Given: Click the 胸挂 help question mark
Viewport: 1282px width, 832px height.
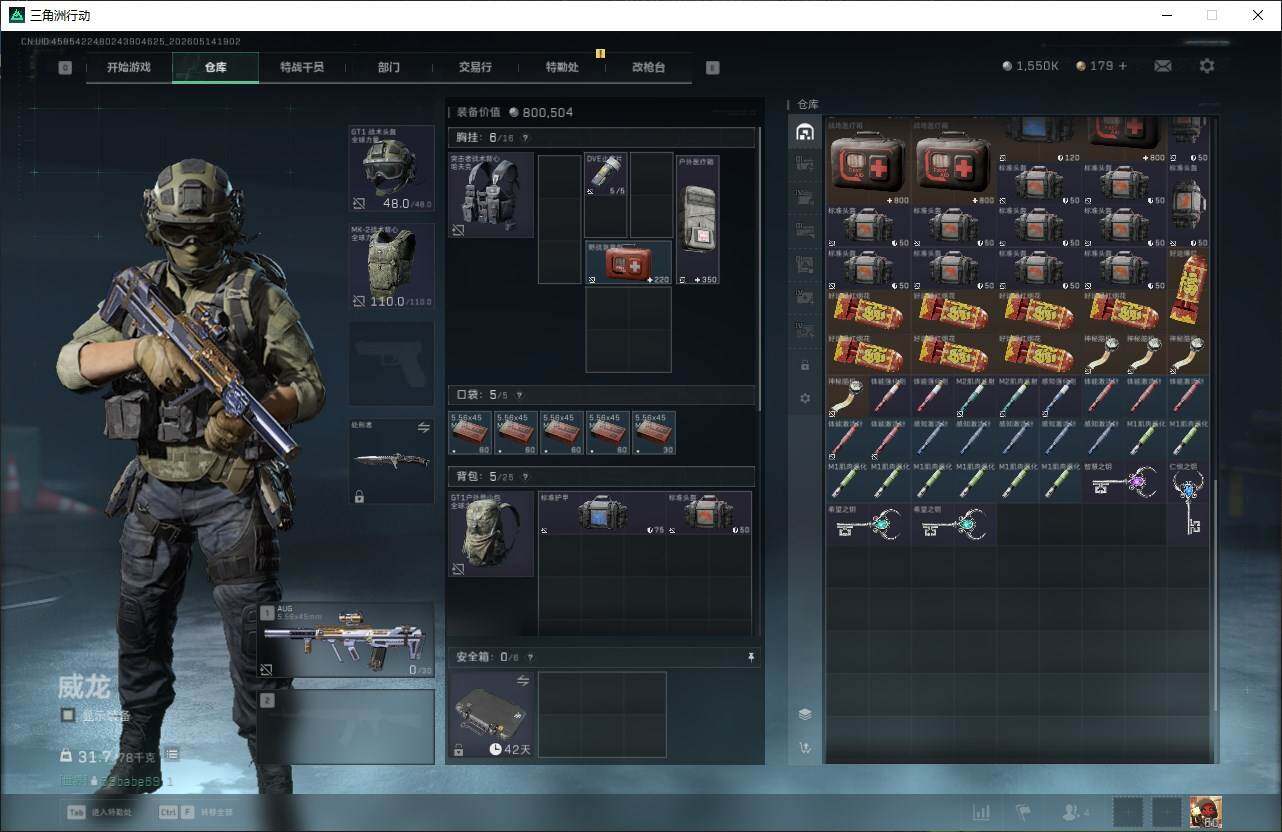Looking at the screenshot, I should tap(525, 138).
